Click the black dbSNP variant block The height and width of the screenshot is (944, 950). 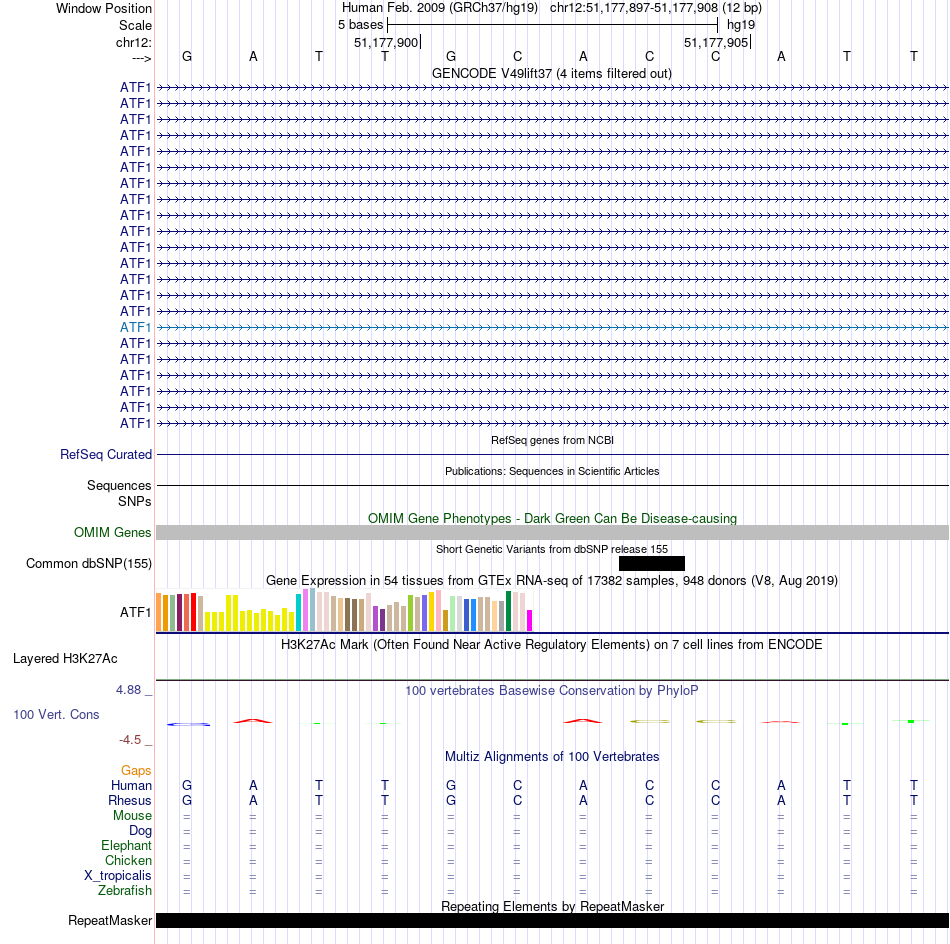[x=652, y=563]
